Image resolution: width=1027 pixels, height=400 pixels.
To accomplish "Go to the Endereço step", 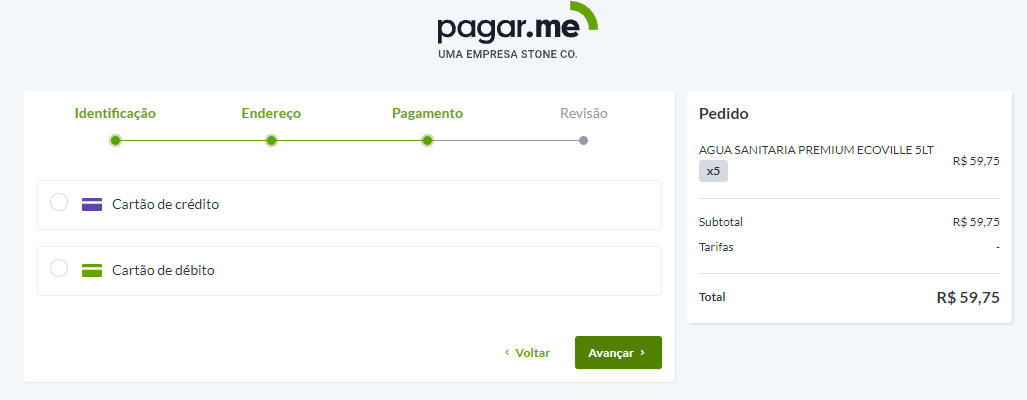I will coord(271,114).
